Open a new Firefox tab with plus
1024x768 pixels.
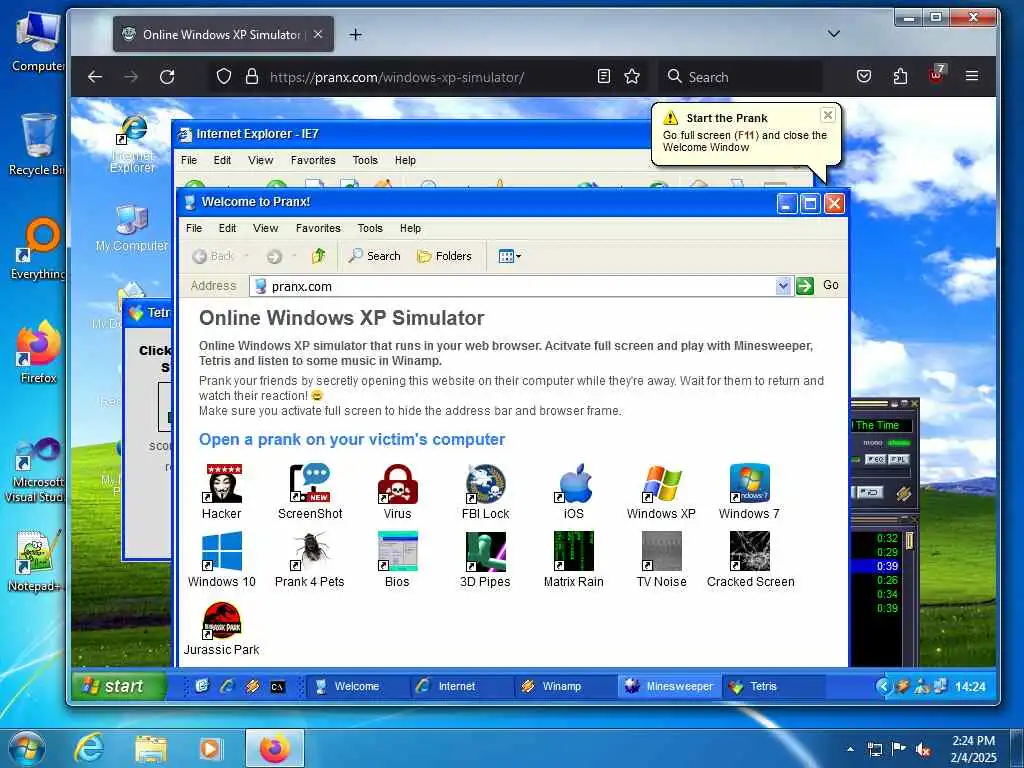tap(355, 34)
